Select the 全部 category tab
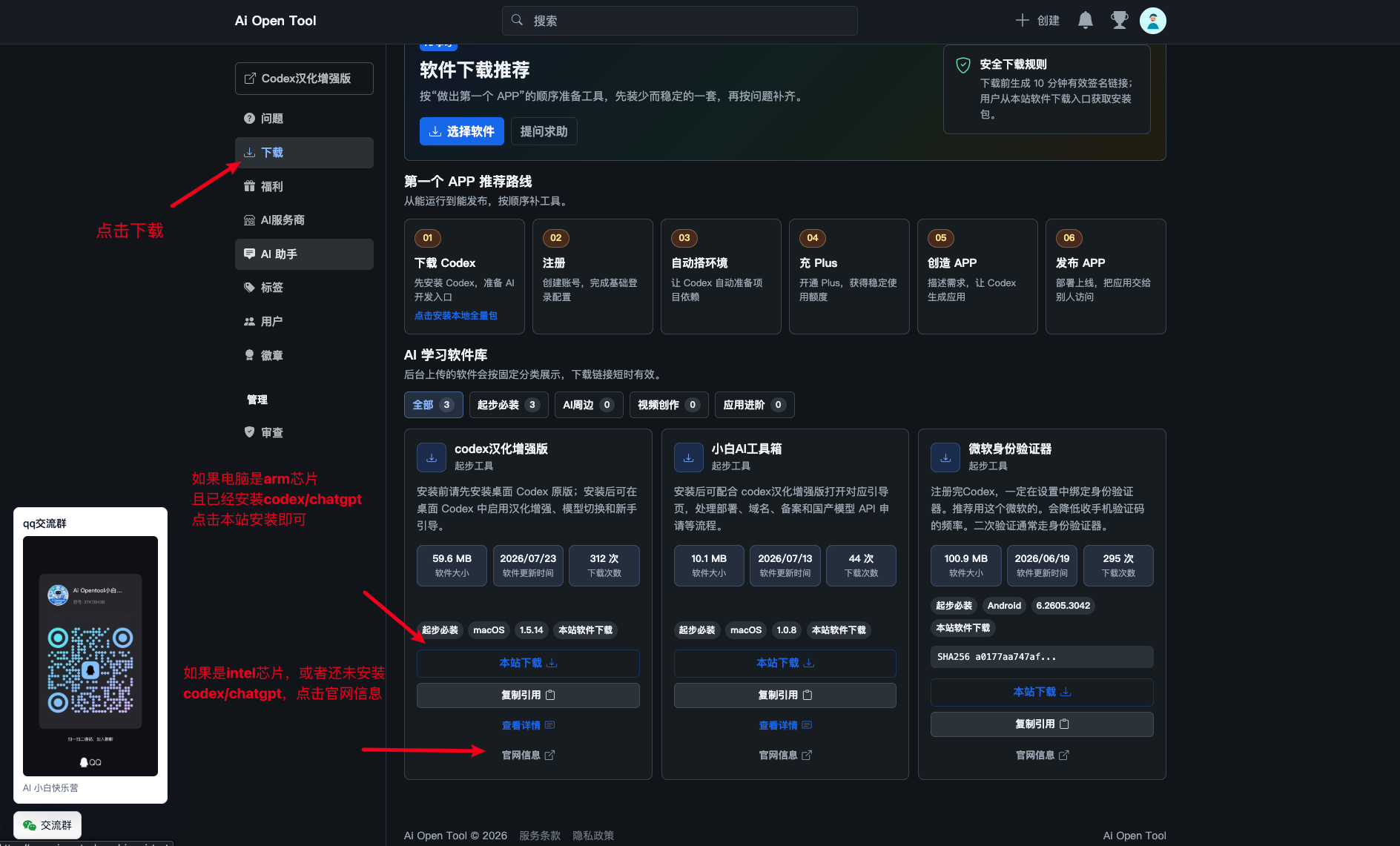 point(434,405)
